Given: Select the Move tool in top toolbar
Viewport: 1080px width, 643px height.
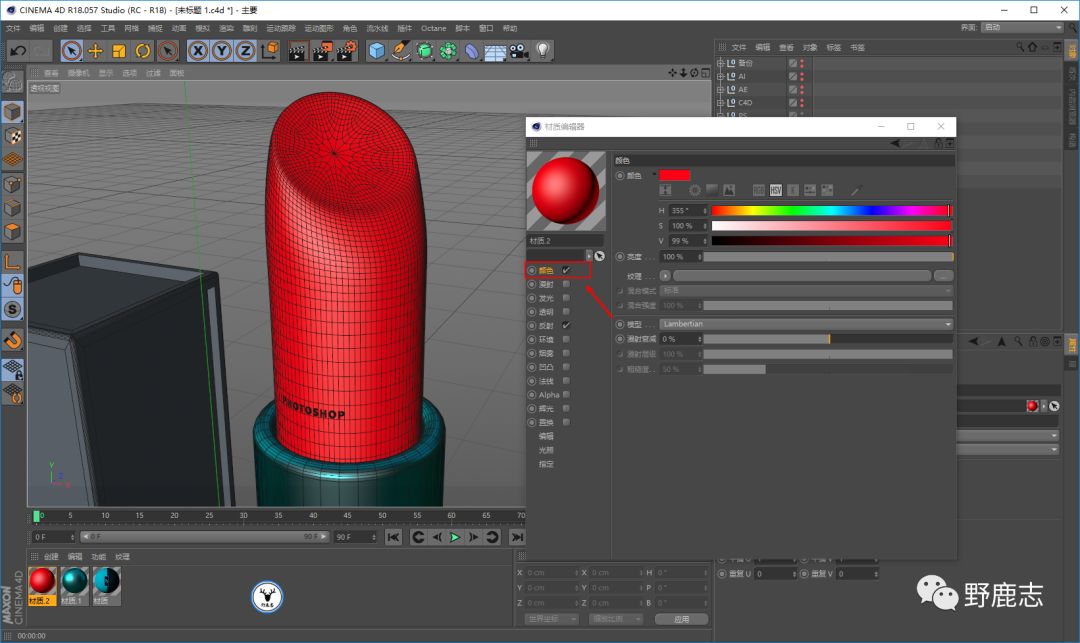Looking at the screenshot, I should click(x=96, y=50).
